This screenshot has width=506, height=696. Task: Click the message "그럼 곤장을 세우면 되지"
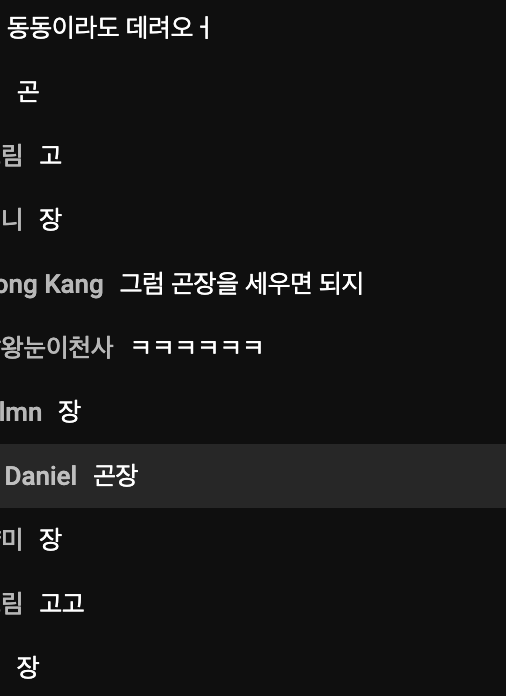coord(241,283)
